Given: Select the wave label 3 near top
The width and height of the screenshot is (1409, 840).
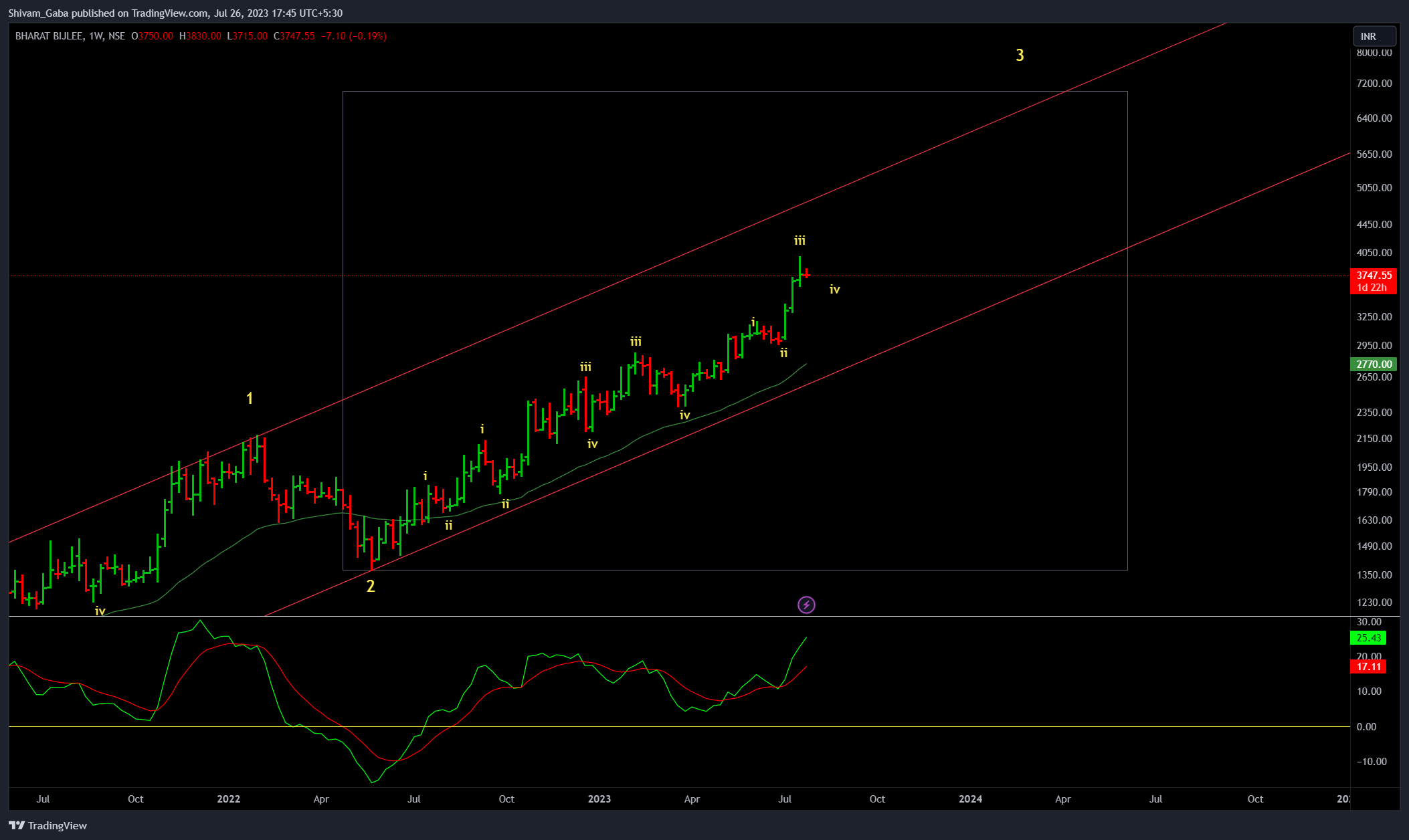Looking at the screenshot, I should coord(1020,55).
